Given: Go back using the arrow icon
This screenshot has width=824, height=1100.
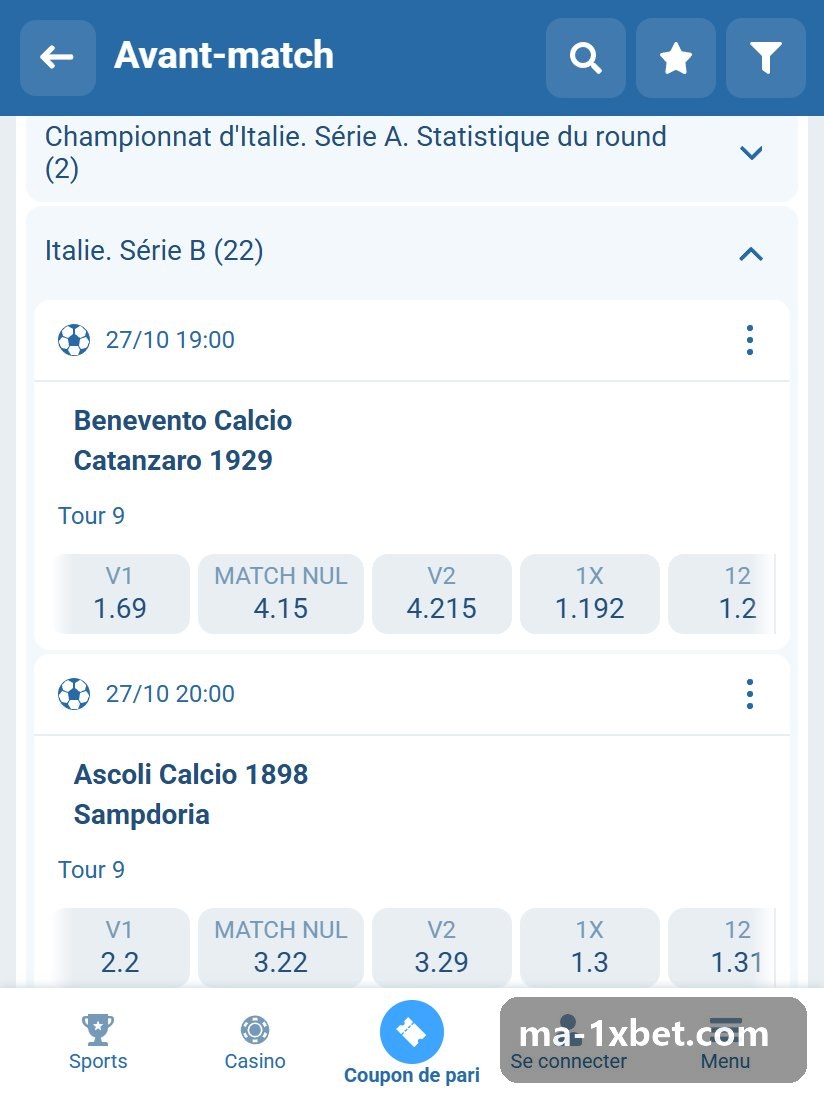Looking at the screenshot, I should coord(58,58).
